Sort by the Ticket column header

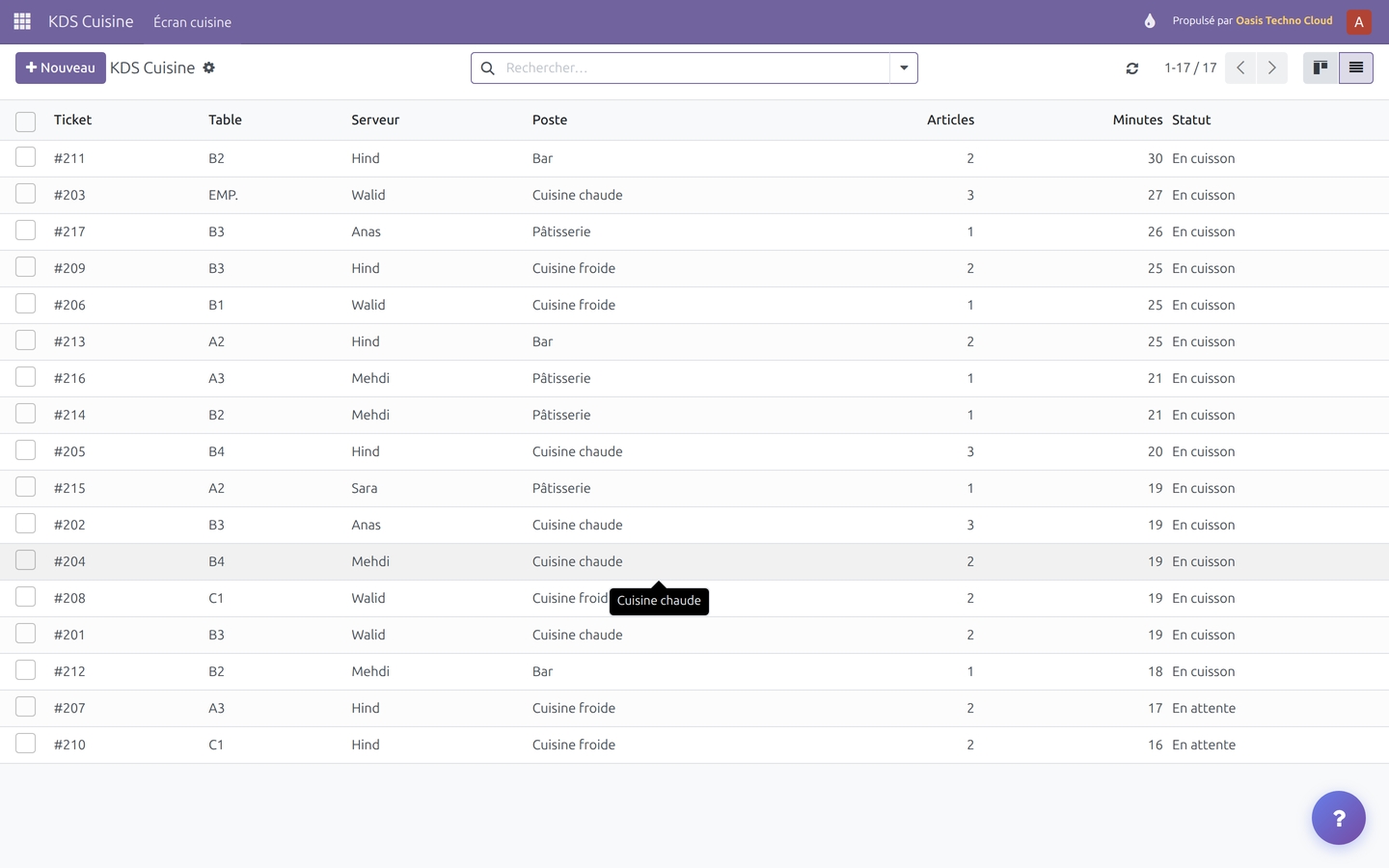click(x=72, y=120)
